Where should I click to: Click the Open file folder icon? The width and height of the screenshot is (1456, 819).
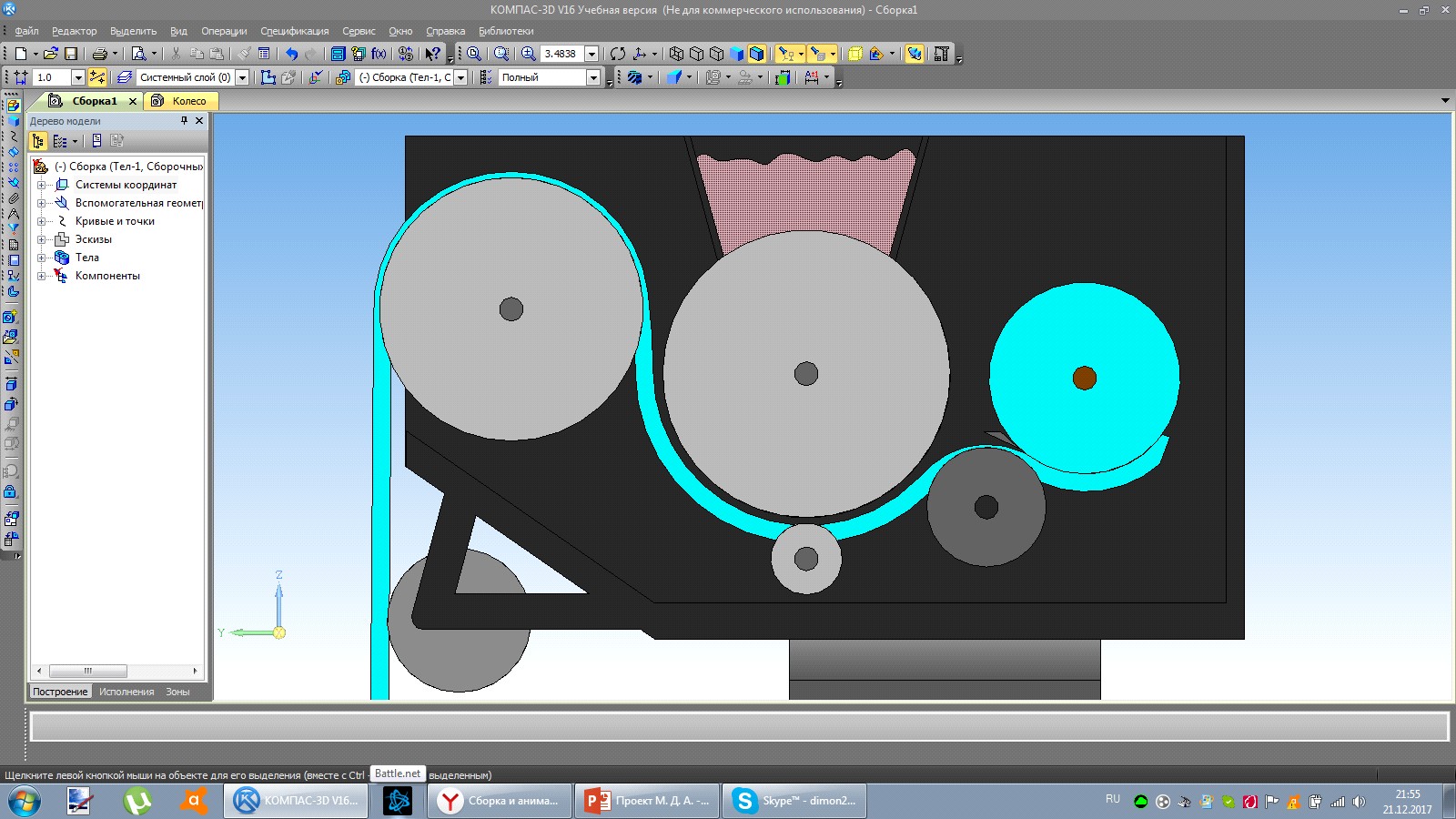tap(50, 54)
